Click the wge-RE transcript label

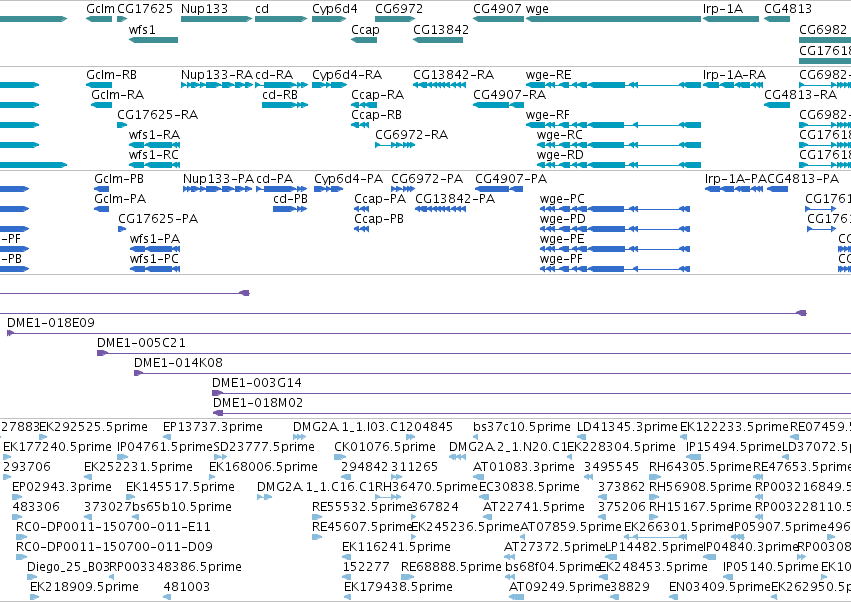(x=548, y=74)
